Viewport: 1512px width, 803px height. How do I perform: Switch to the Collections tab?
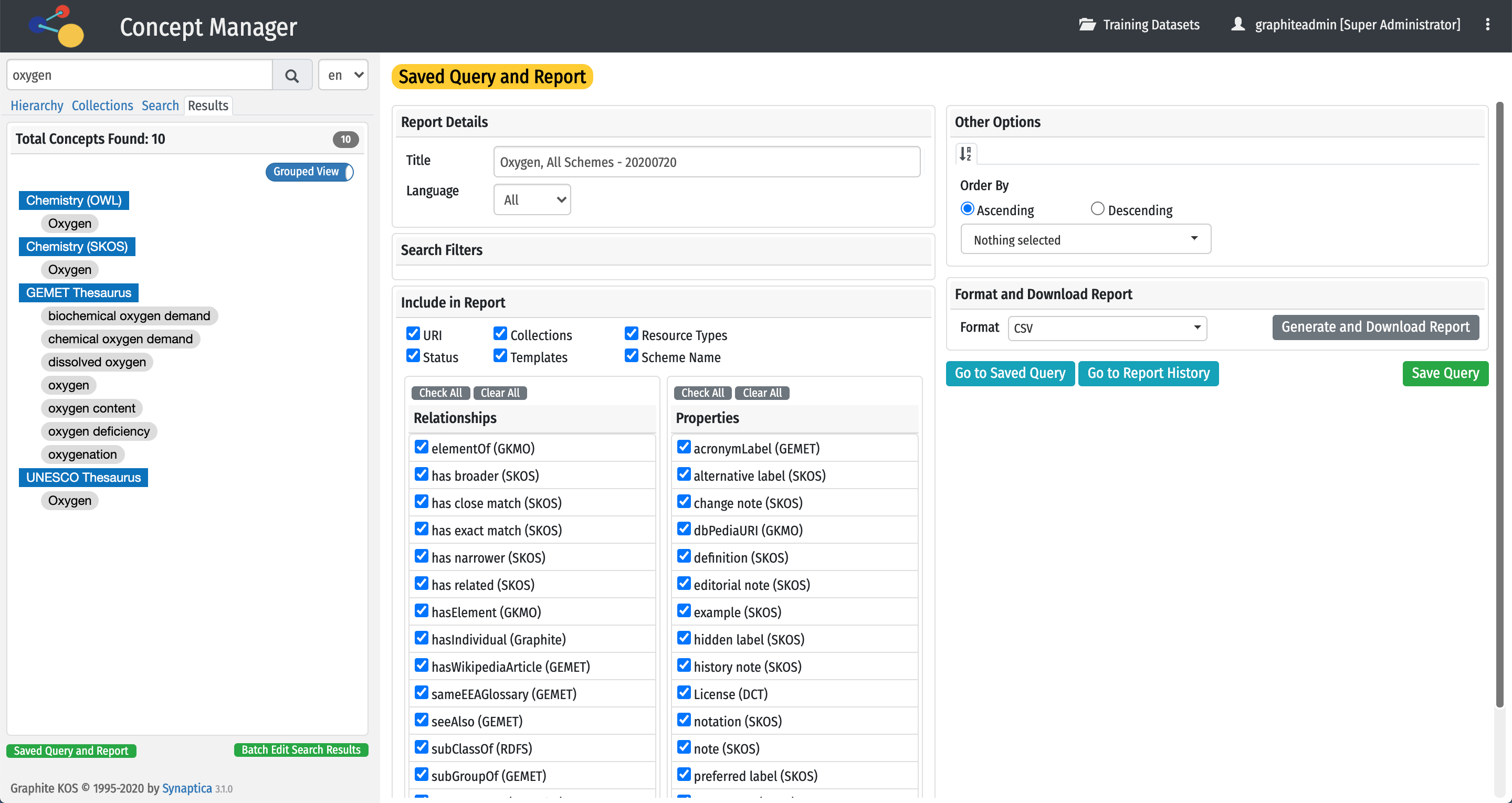[x=102, y=105]
